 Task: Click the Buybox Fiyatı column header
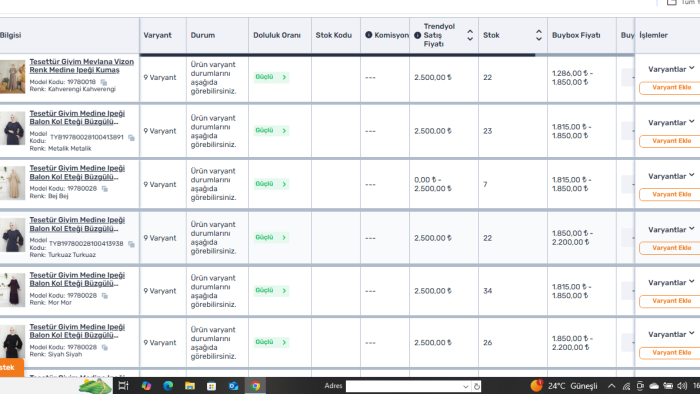pos(576,35)
